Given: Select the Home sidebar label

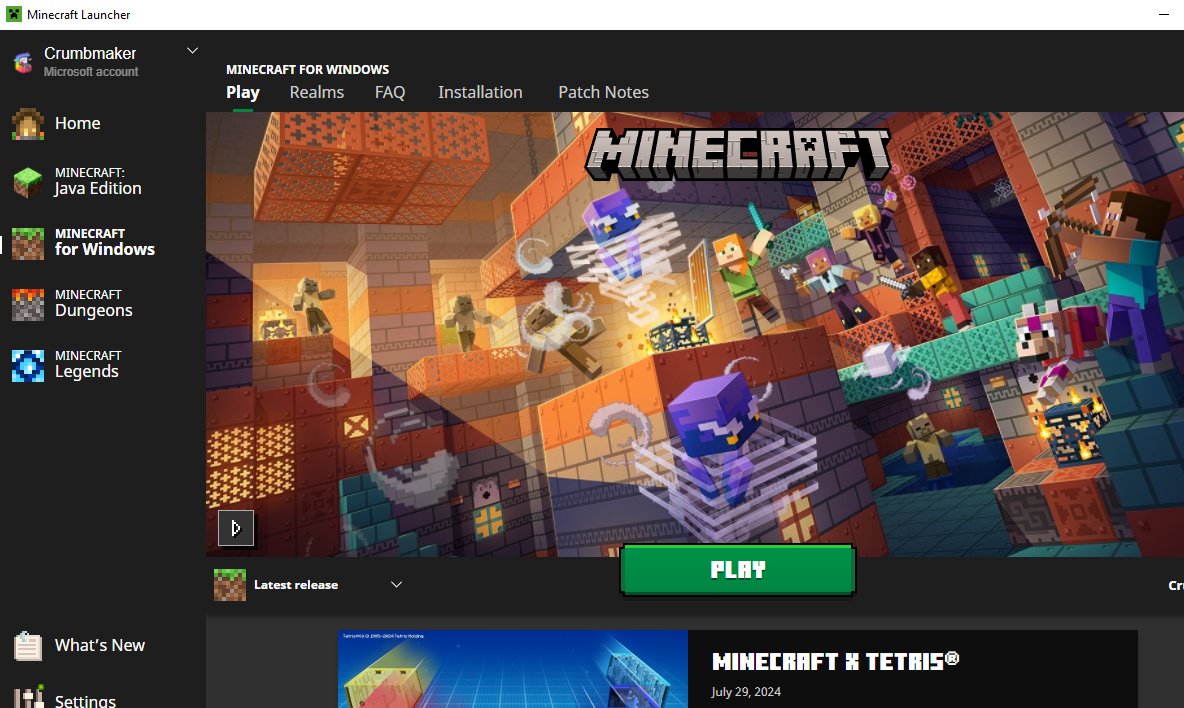Looking at the screenshot, I should 77,123.
